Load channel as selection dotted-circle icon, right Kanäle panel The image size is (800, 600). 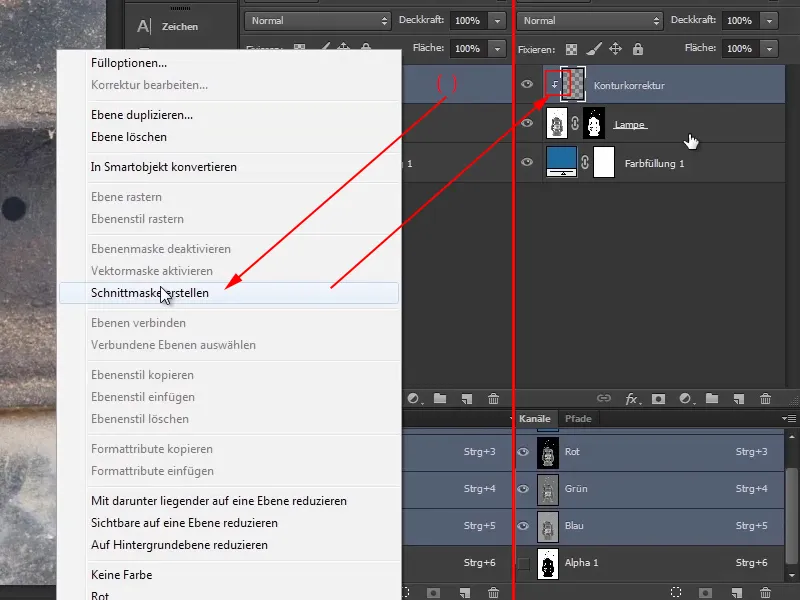(x=676, y=592)
